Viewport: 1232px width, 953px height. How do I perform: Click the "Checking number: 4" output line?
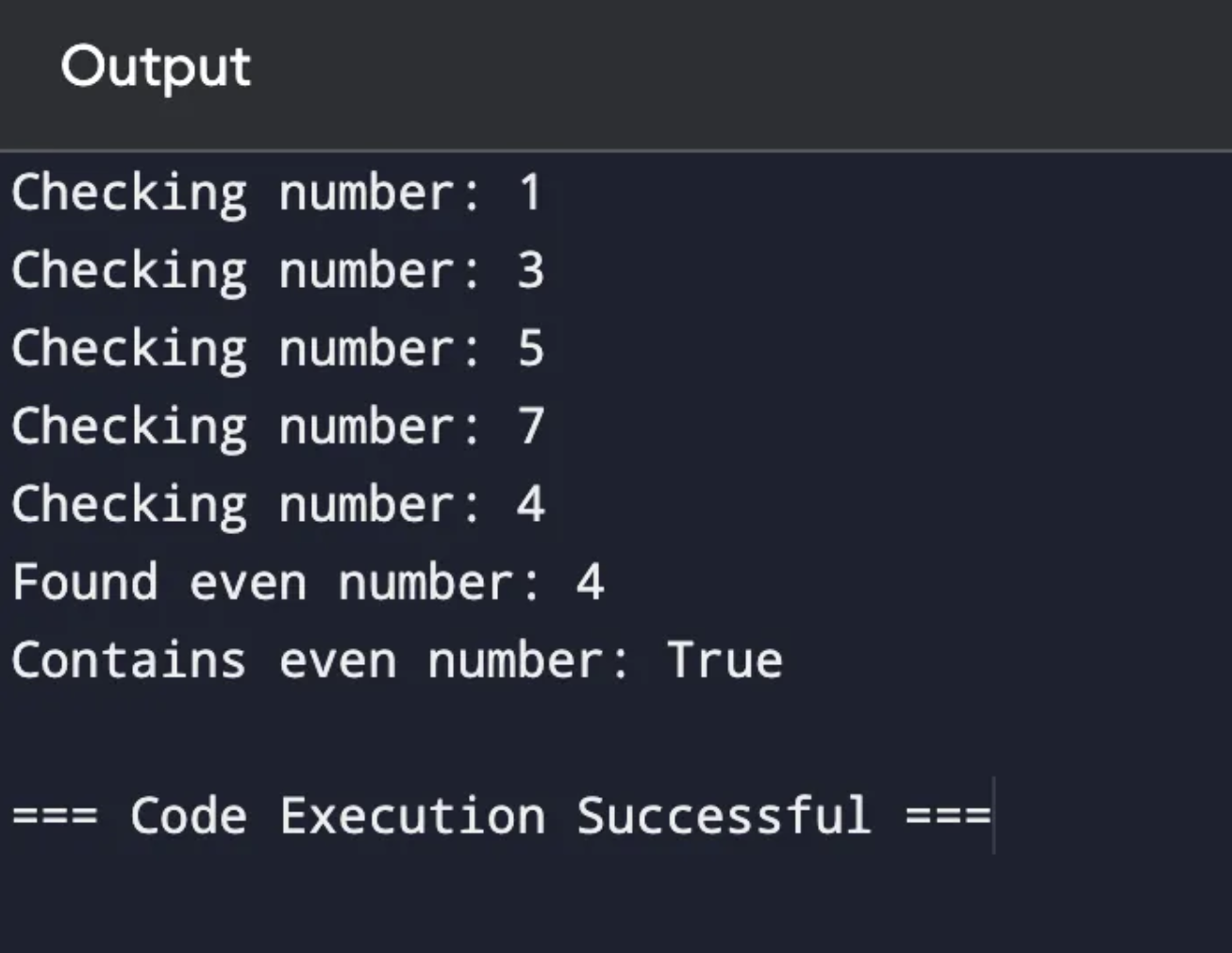[x=277, y=505]
